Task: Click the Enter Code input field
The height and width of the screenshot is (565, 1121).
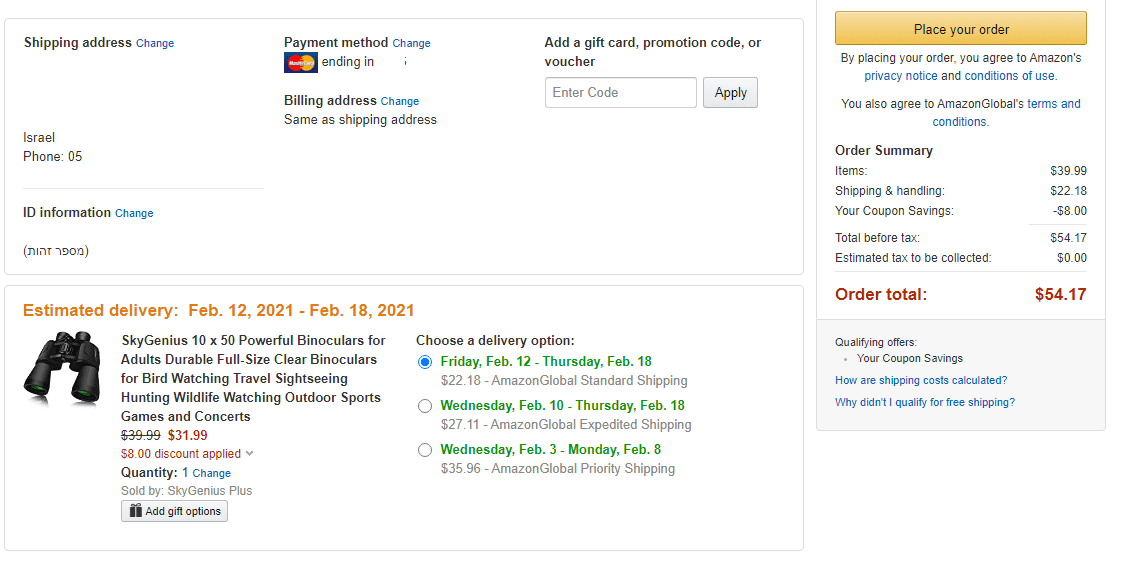Action: 620,93
